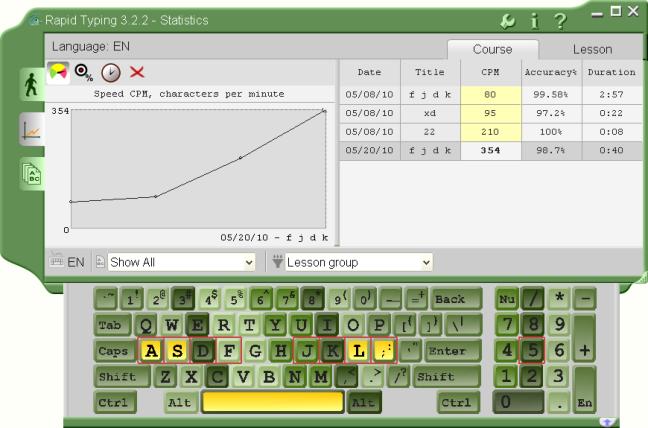The width and height of the screenshot is (648, 428).
Task: Click the K key on the home row
Action: pyautogui.click(x=332, y=351)
